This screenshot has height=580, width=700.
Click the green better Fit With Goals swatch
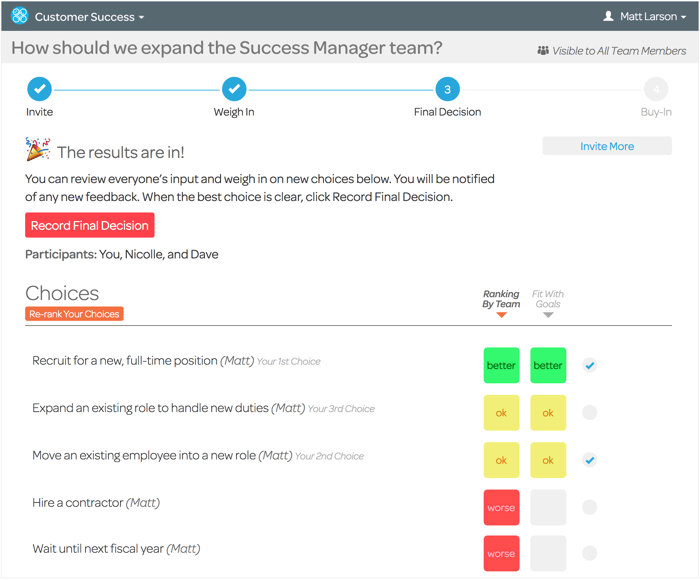(548, 365)
